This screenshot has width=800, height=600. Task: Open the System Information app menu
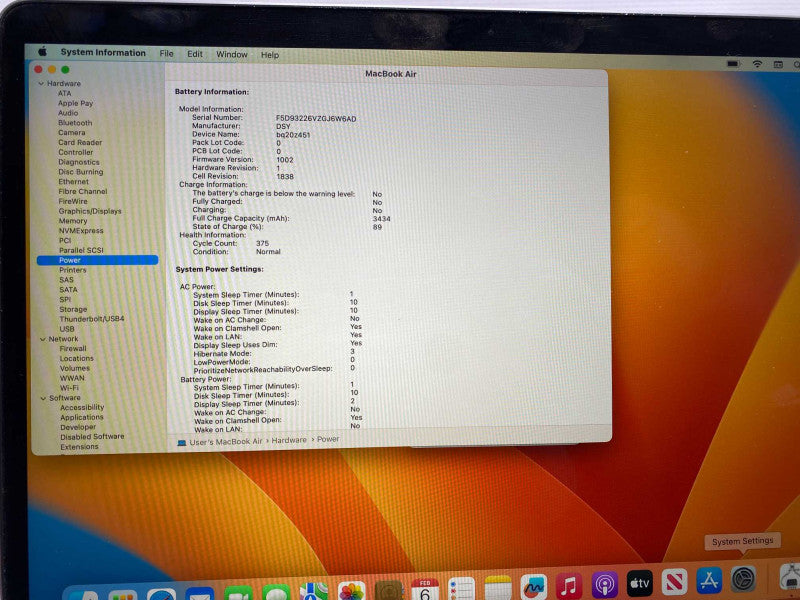[103, 53]
